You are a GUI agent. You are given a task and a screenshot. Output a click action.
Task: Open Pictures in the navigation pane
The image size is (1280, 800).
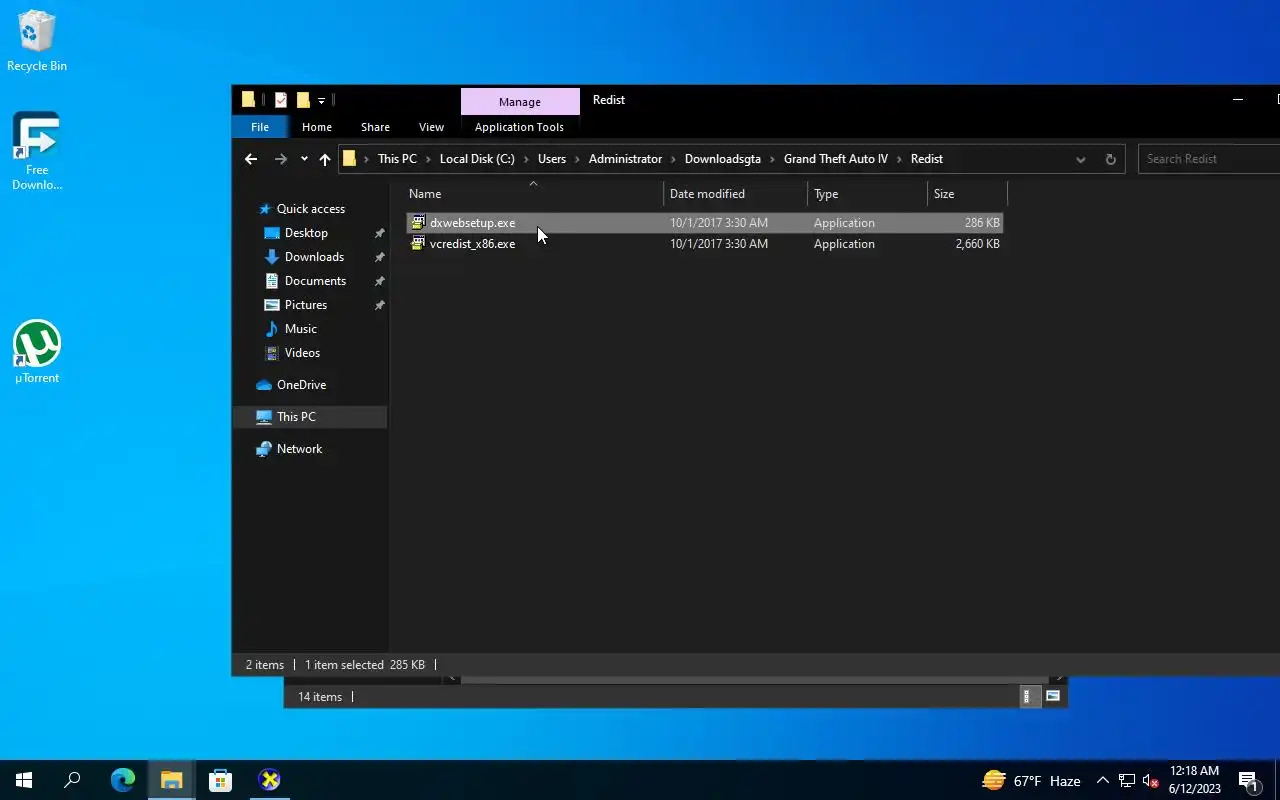(306, 305)
